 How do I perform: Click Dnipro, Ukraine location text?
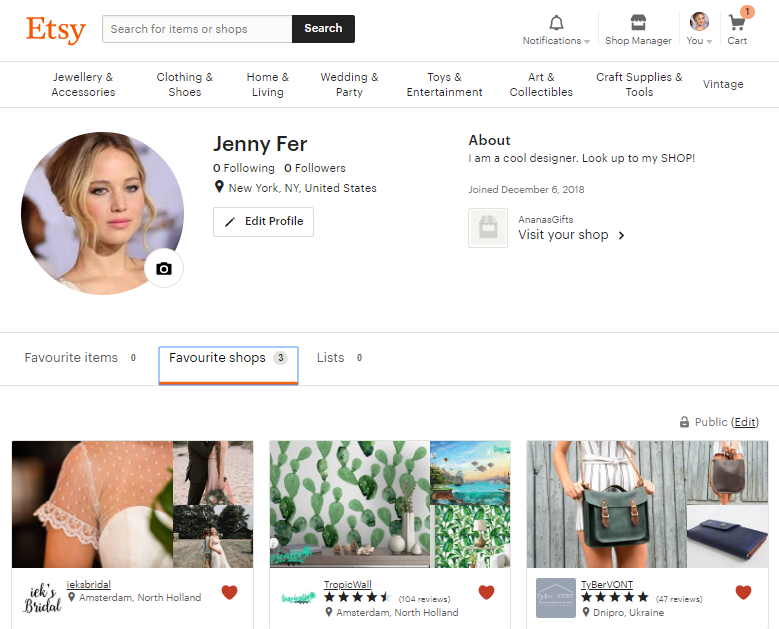[628, 613]
